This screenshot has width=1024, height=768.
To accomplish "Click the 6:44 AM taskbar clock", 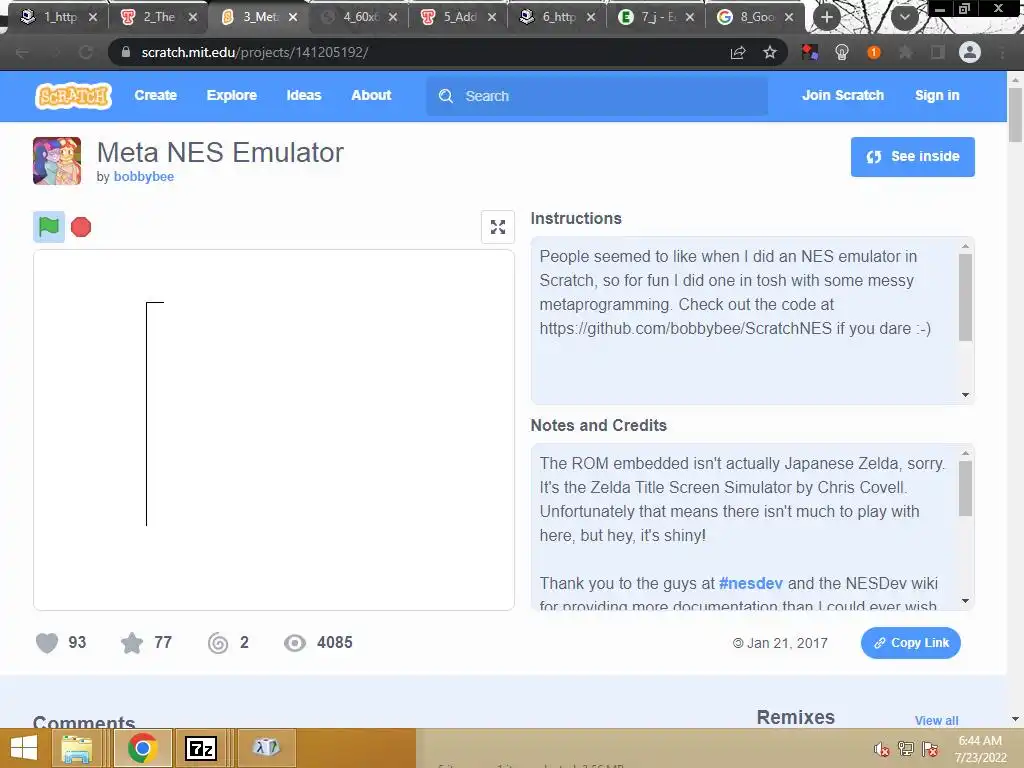I will click(980, 741).
